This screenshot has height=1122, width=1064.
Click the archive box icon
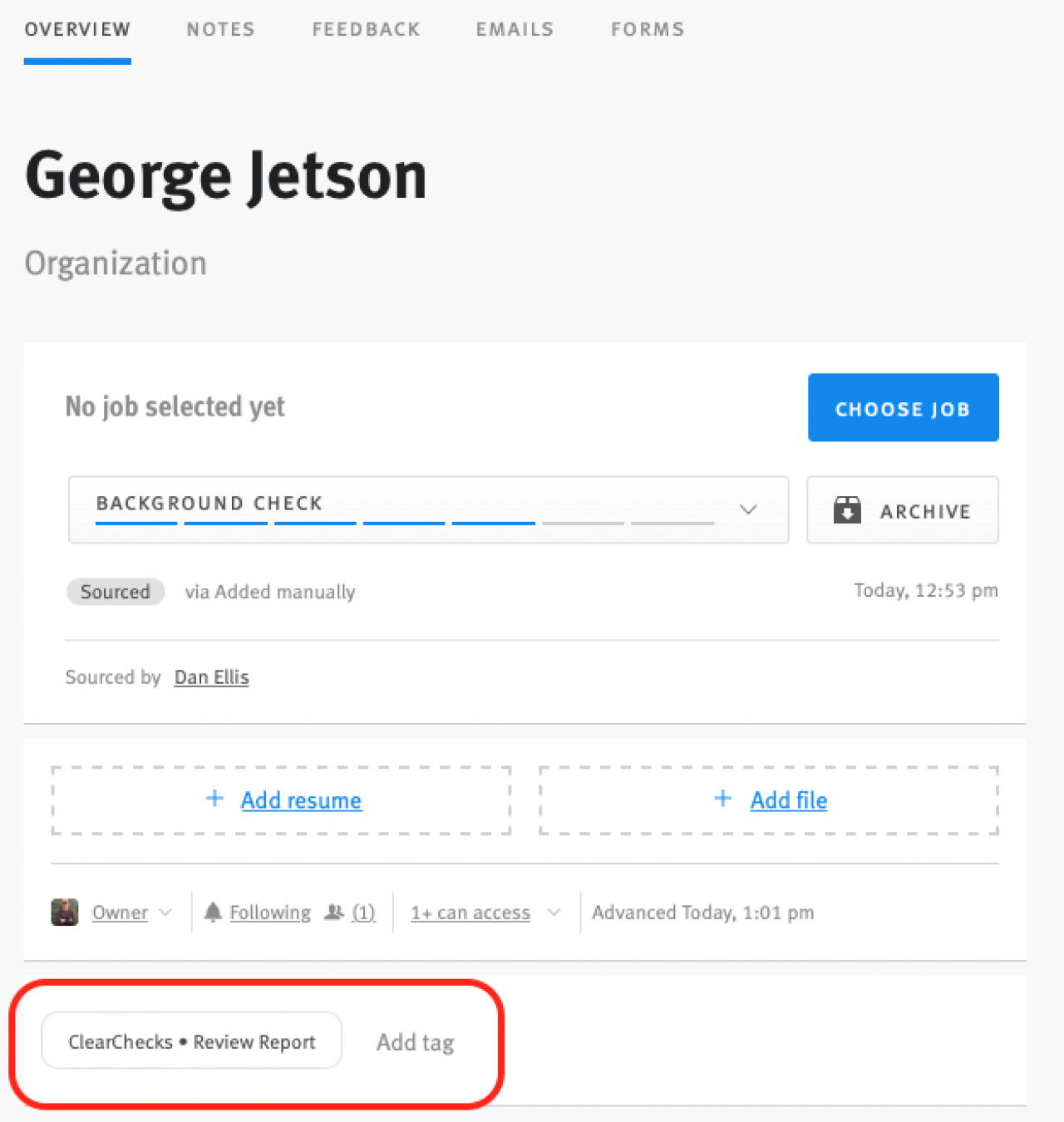pos(847,509)
